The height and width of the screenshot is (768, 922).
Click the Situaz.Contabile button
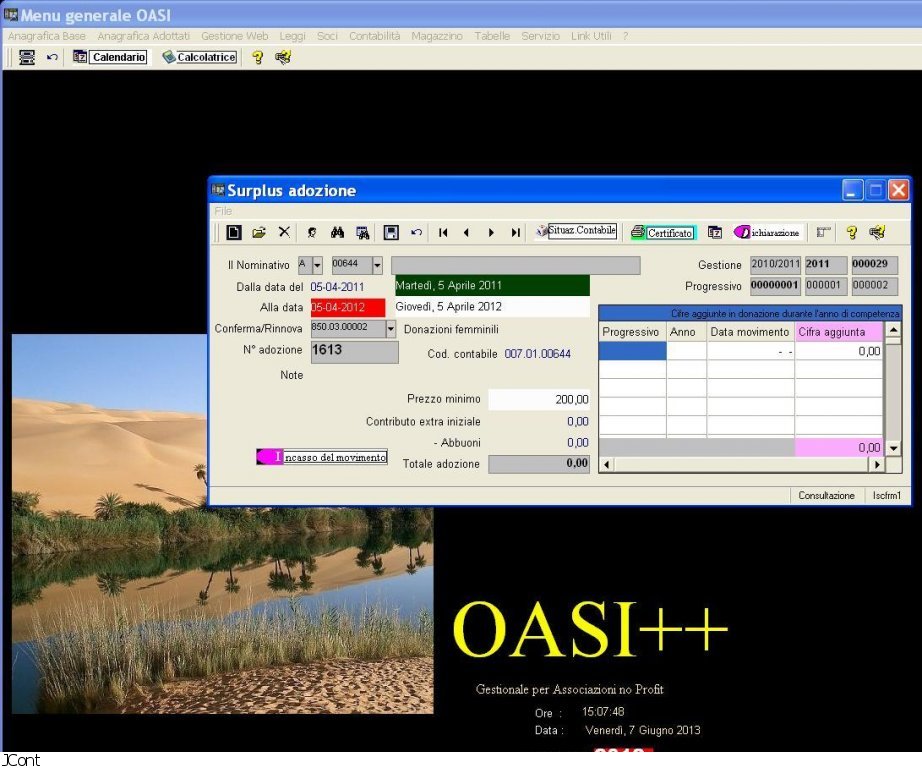576,231
